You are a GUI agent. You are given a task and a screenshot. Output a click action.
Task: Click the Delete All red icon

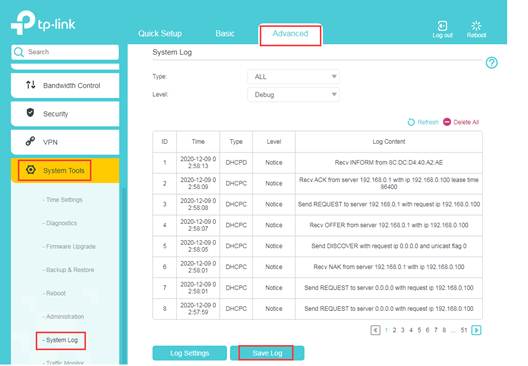point(447,122)
